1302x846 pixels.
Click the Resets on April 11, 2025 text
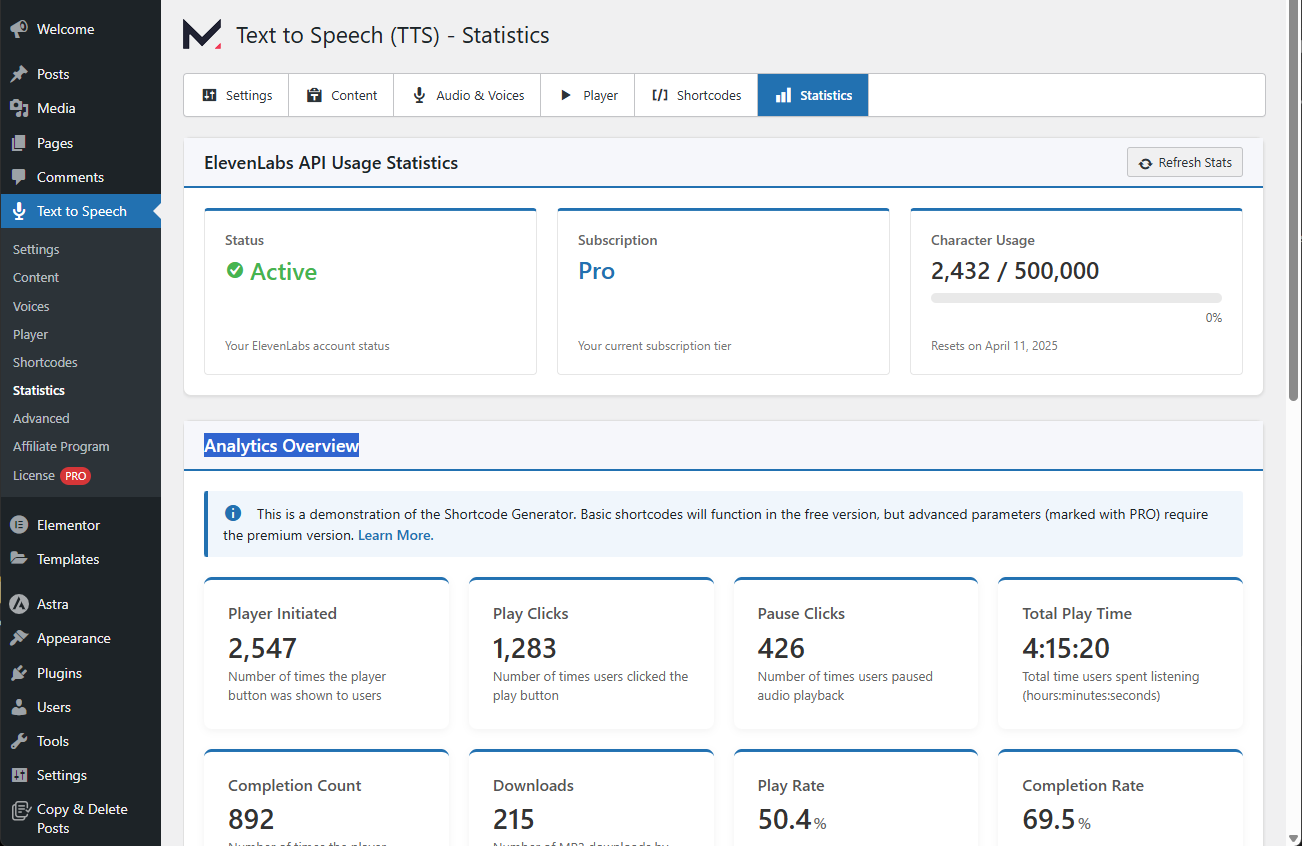tap(994, 346)
